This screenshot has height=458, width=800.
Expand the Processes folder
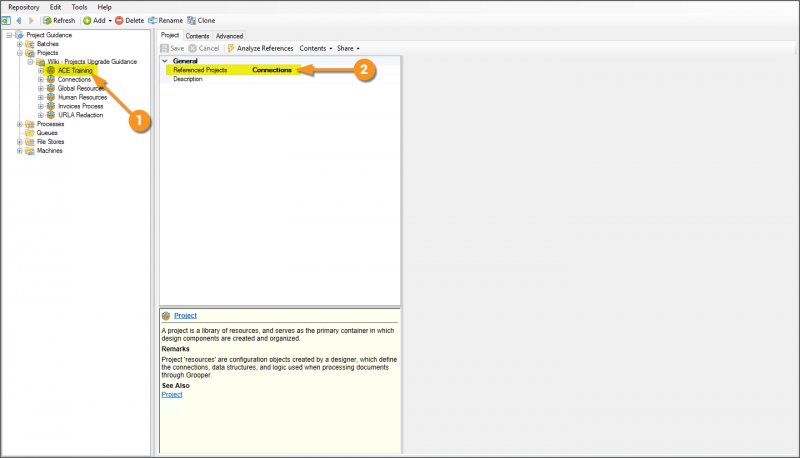(x=19, y=124)
